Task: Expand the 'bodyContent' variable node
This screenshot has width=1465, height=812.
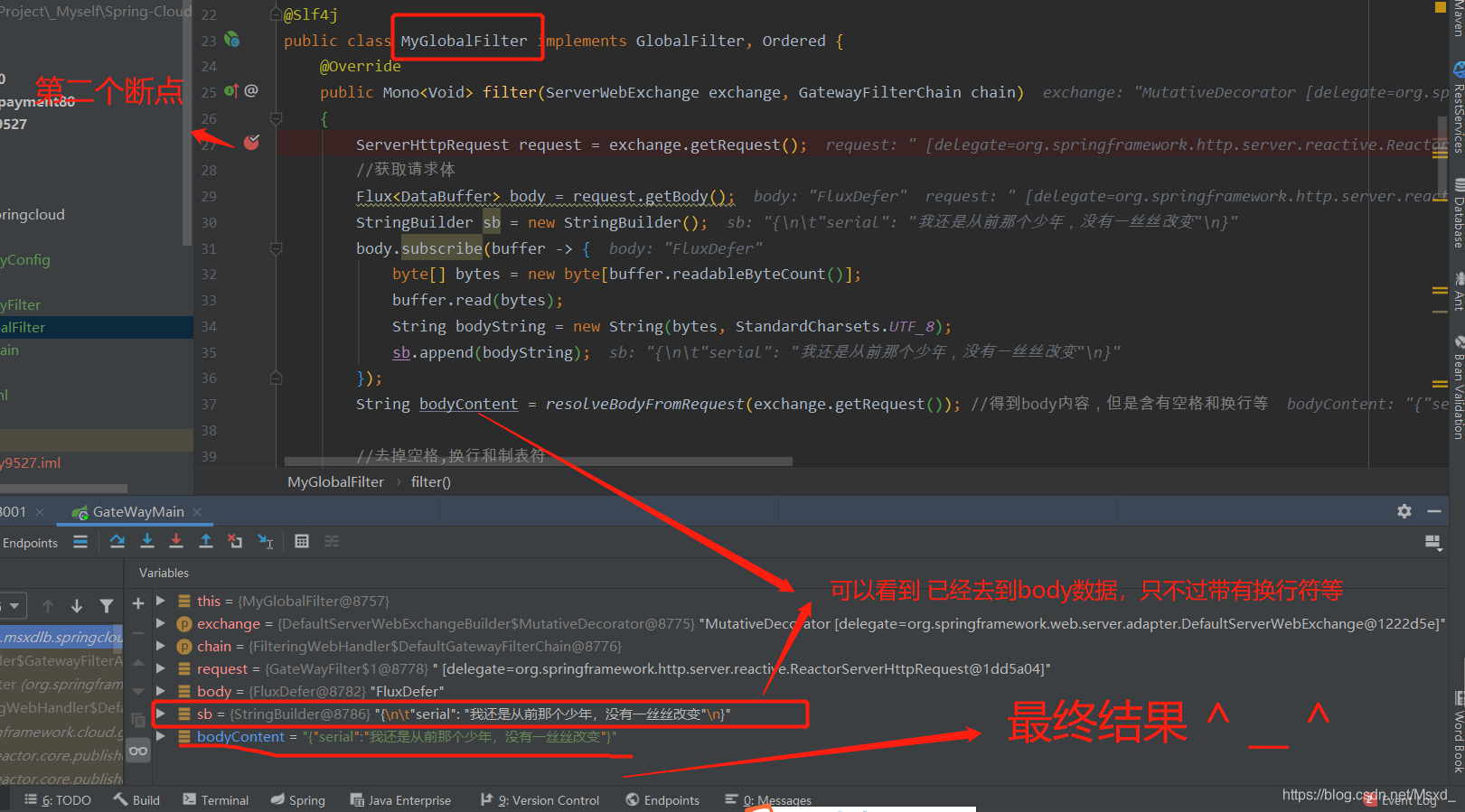Action: pyautogui.click(x=161, y=736)
